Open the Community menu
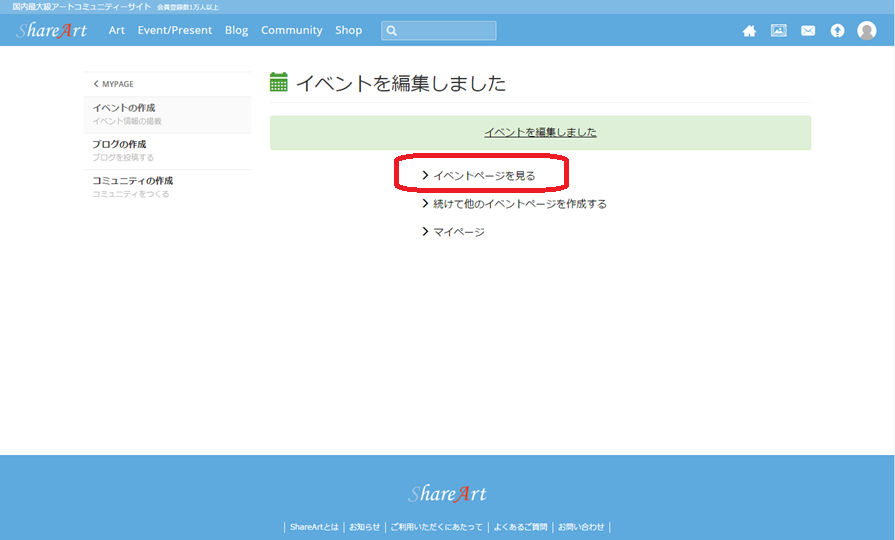Image resolution: width=895 pixels, height=540 pixels. point(292,30)
